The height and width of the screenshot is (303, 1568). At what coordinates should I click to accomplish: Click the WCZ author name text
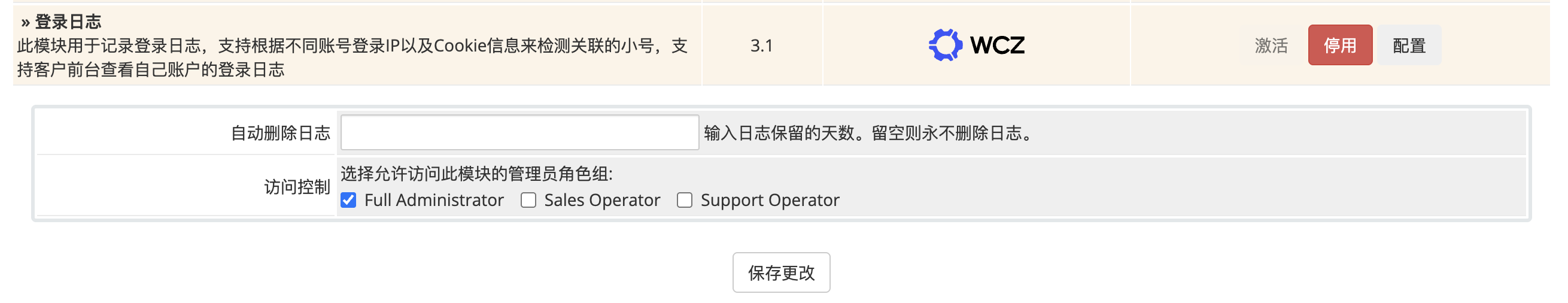pos(997,45)
